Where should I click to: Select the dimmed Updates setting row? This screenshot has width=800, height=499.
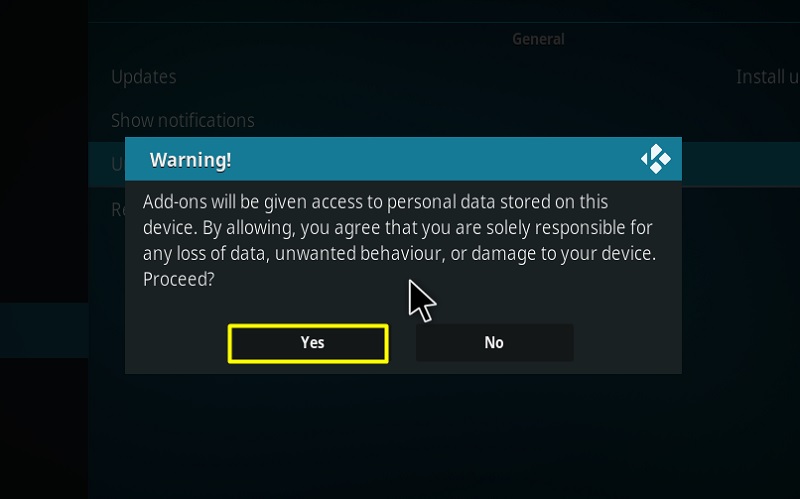tap(444, 77)
